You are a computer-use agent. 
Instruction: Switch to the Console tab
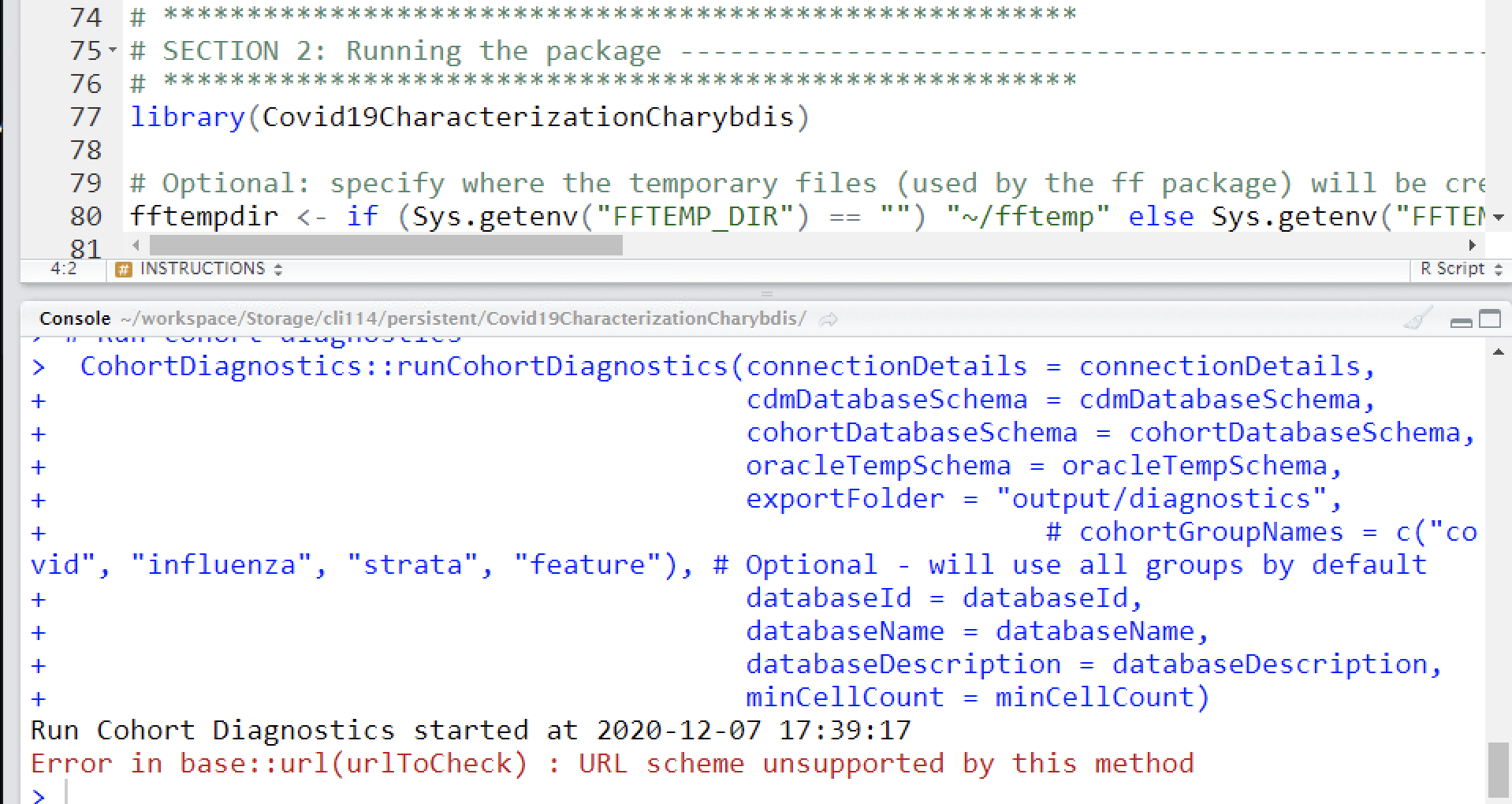[75, 318]
